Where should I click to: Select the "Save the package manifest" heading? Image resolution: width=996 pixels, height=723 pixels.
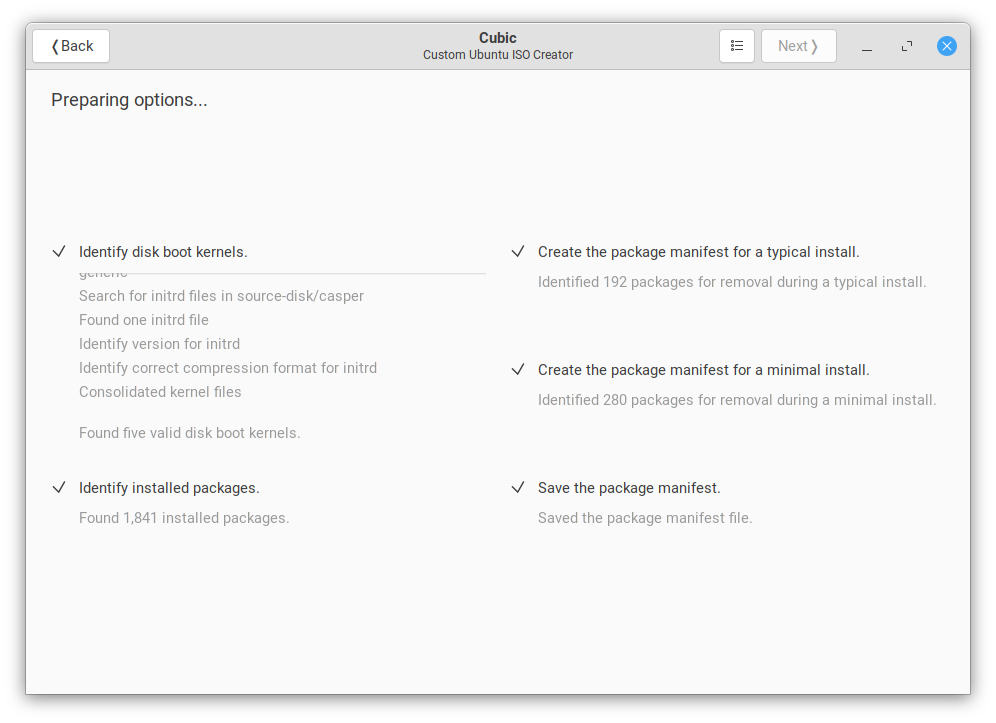point(629,488)
